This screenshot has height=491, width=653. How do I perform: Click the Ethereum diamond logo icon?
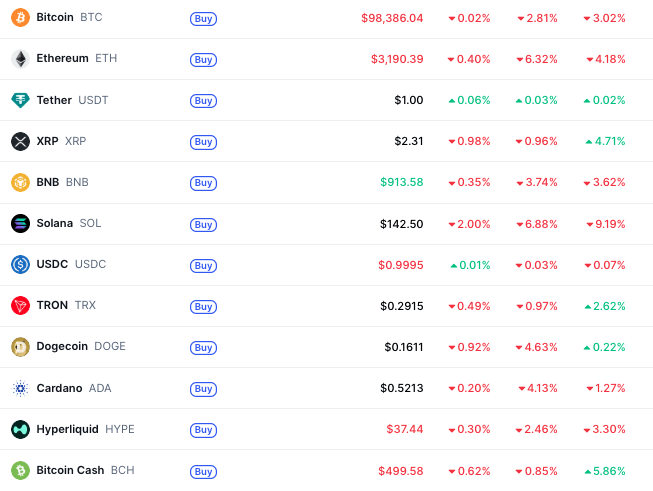20,59
